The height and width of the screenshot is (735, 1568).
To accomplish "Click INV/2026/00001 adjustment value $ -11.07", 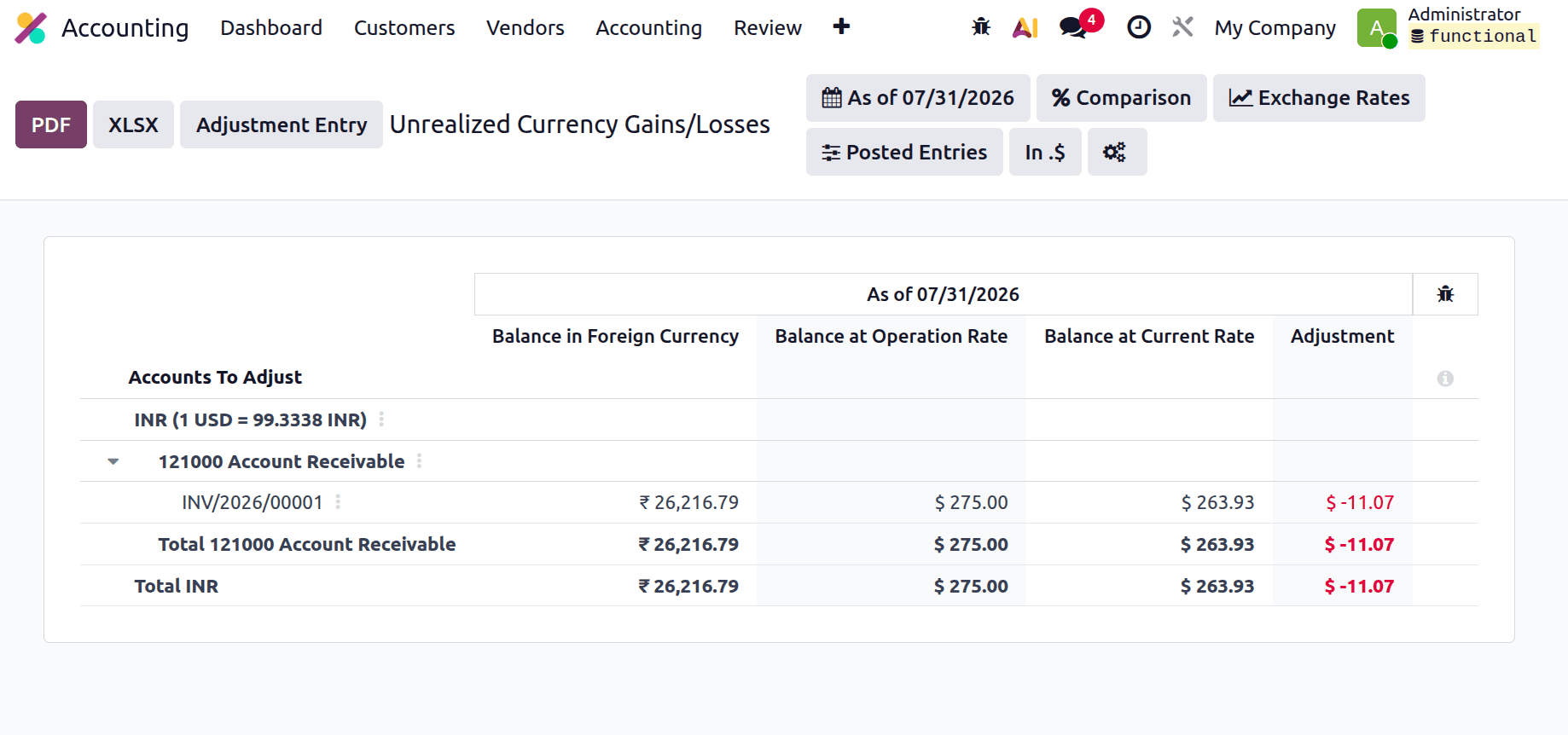I will coord(1360,502).
